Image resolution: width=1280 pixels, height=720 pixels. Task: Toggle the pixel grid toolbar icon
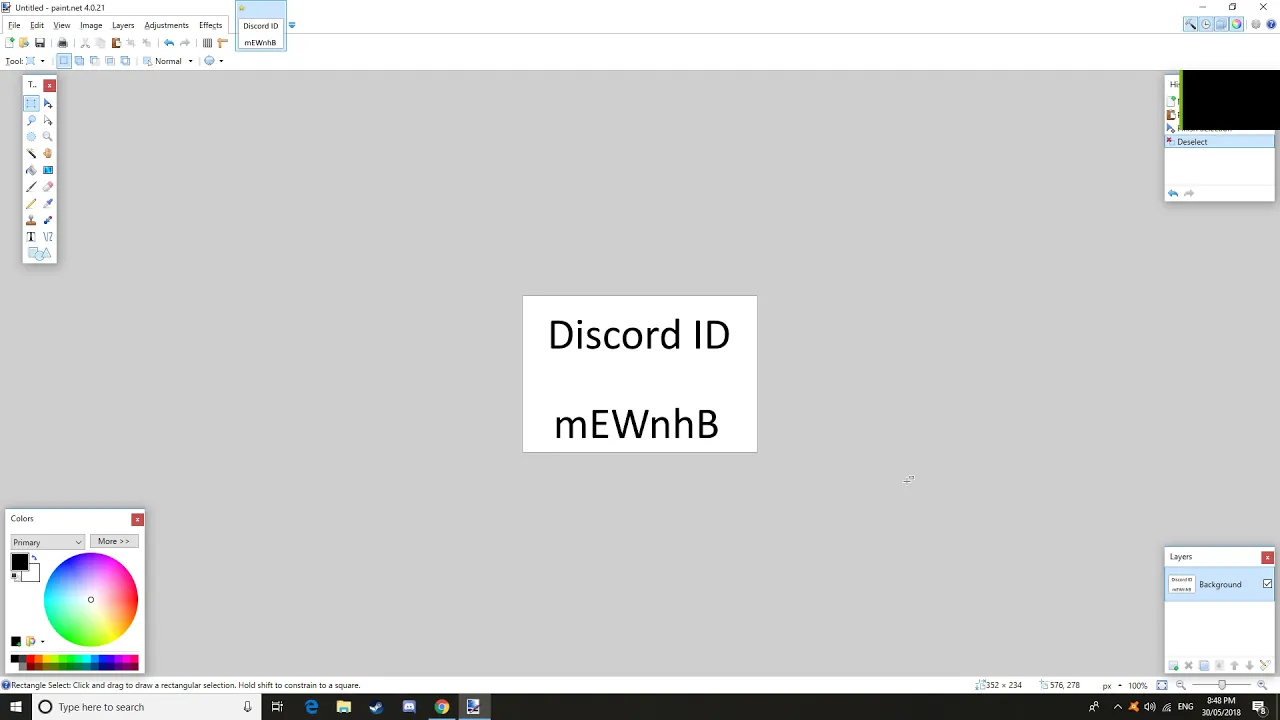(x=207, y=43)
